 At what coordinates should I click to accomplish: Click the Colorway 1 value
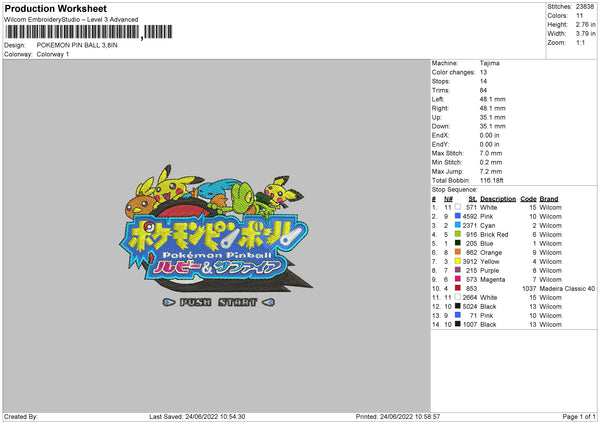click(53, 54)
